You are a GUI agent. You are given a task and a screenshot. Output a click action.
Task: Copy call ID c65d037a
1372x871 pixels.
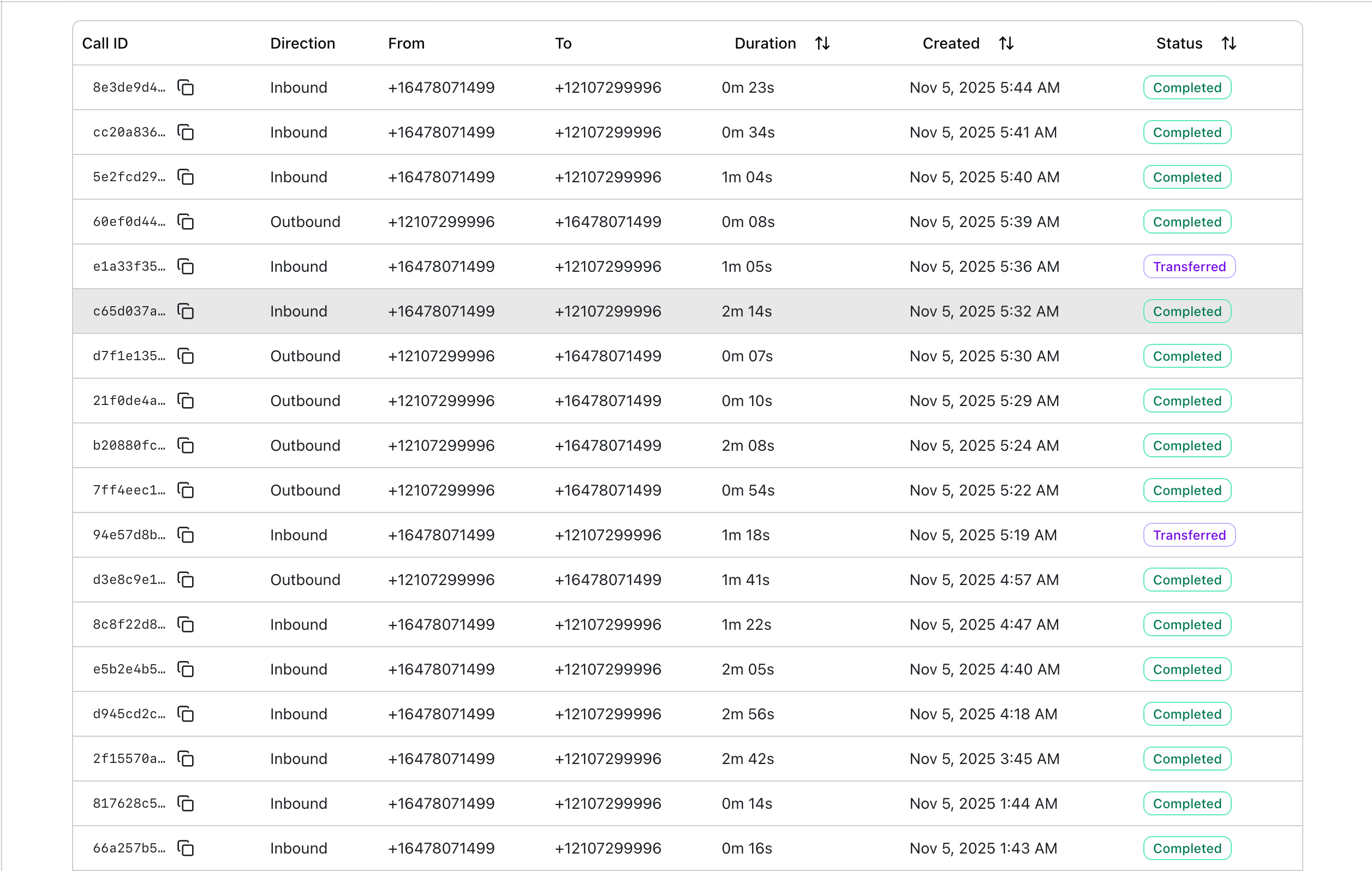click(186, 311)
